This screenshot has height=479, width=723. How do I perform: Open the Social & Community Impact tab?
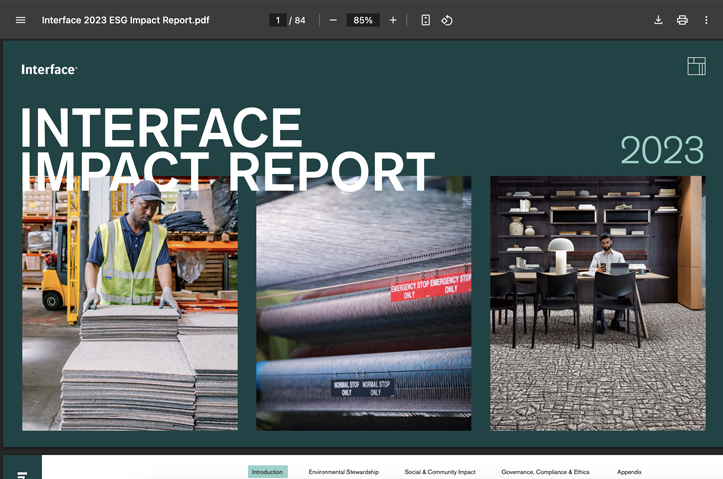(x=440, y=472)
